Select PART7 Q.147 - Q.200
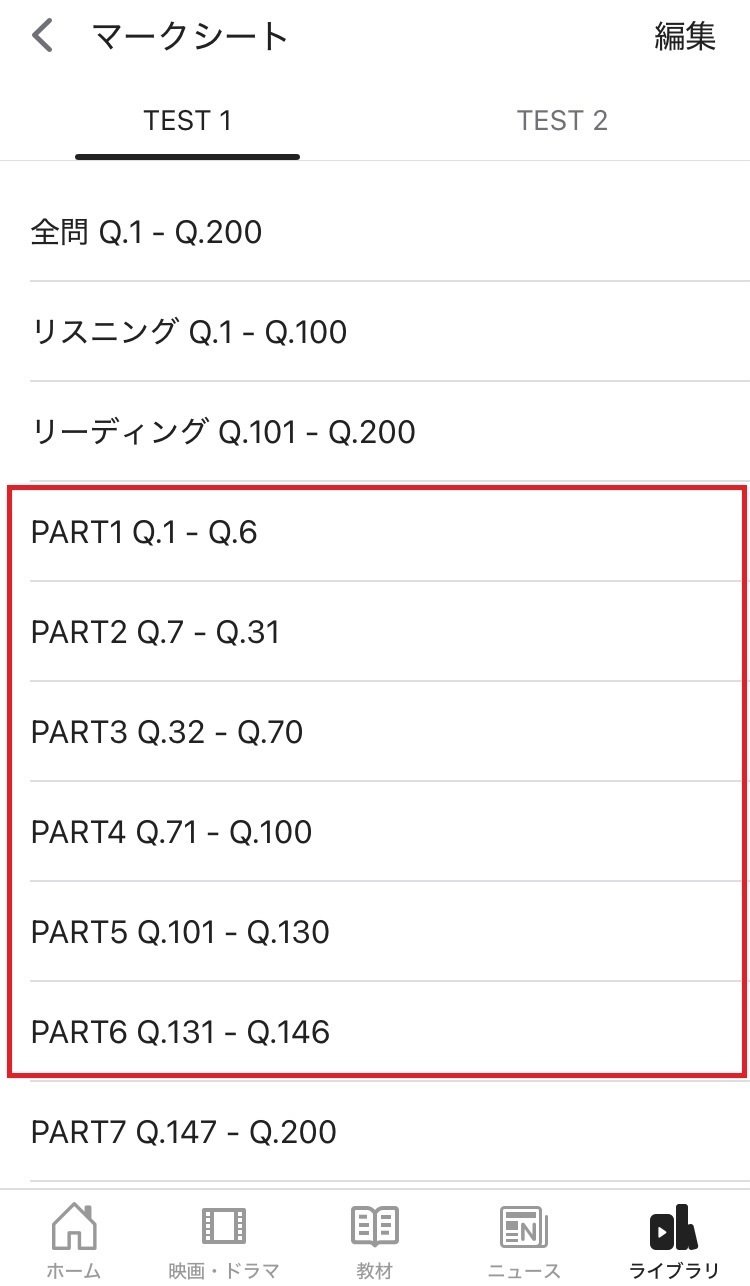 [x=375, y=1132]
